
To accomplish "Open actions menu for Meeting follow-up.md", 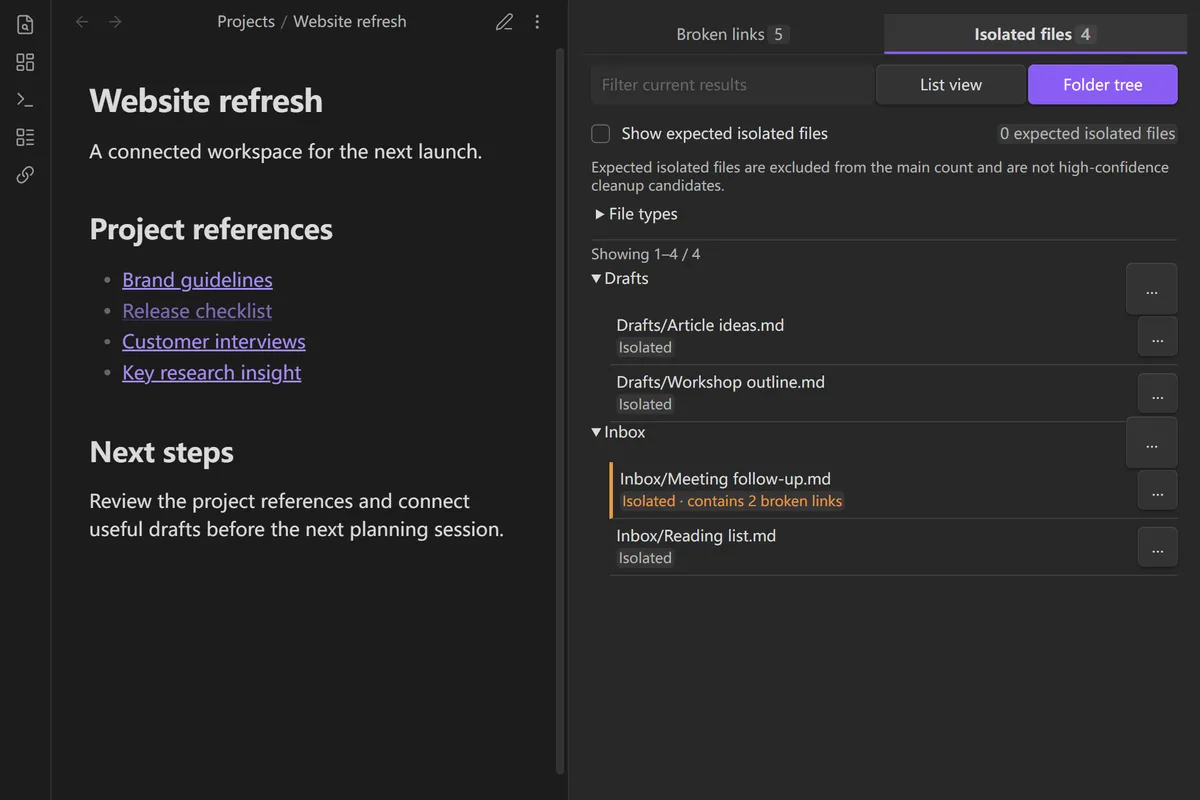I will (1157, 491).
